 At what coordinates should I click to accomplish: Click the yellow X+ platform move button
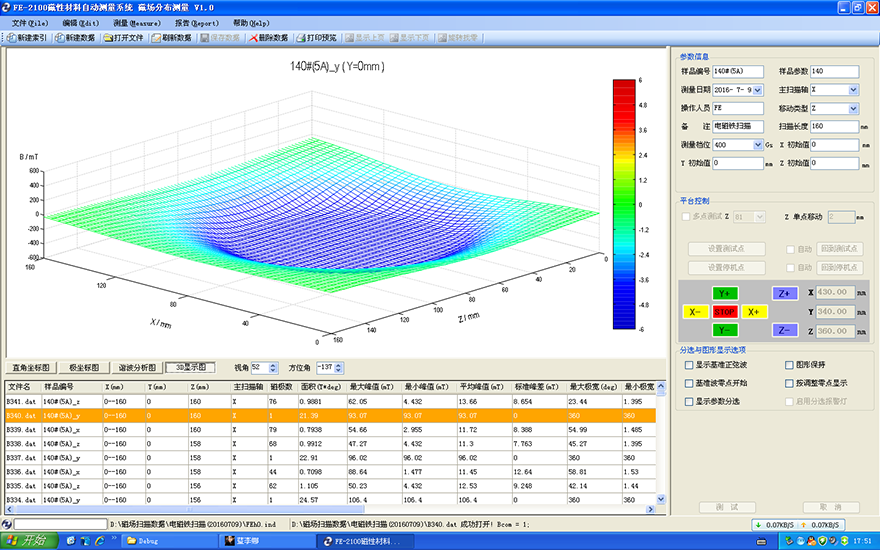(754, 312)
